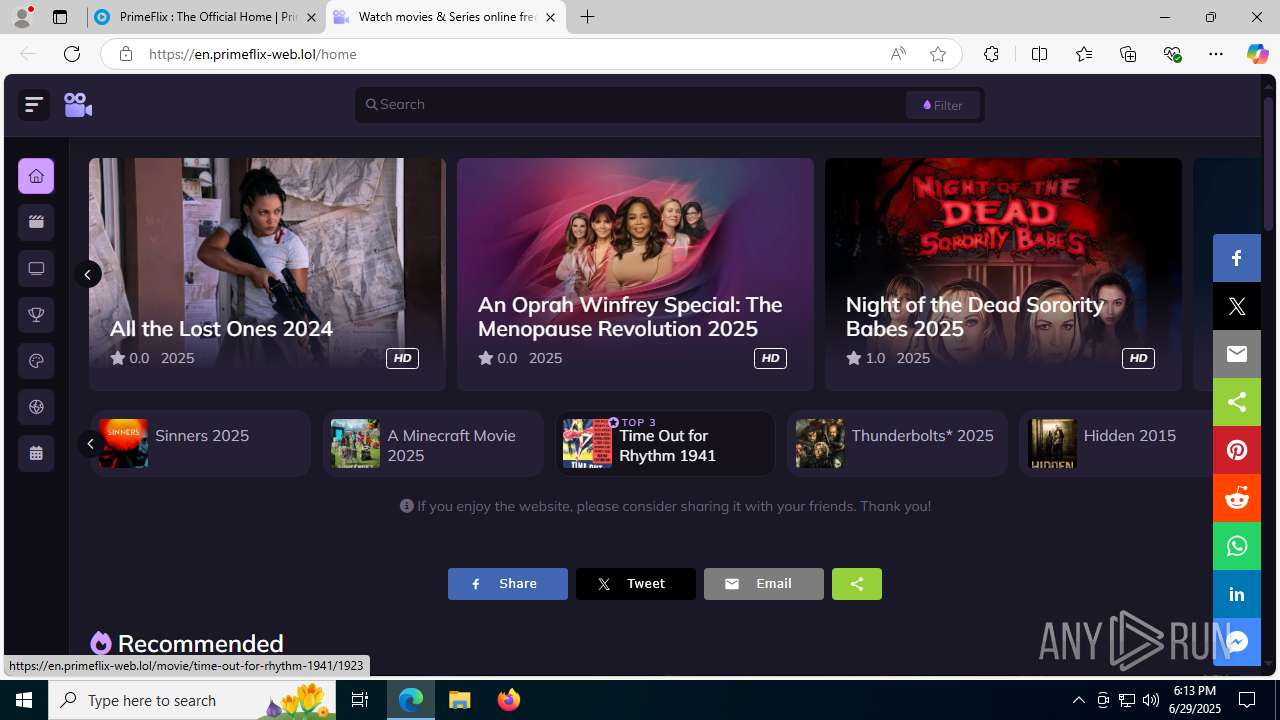This screenshot has height=720, width=1280.
Task: Click the taskbar search box
Action: pyautogui.click(x=192, y=700)
